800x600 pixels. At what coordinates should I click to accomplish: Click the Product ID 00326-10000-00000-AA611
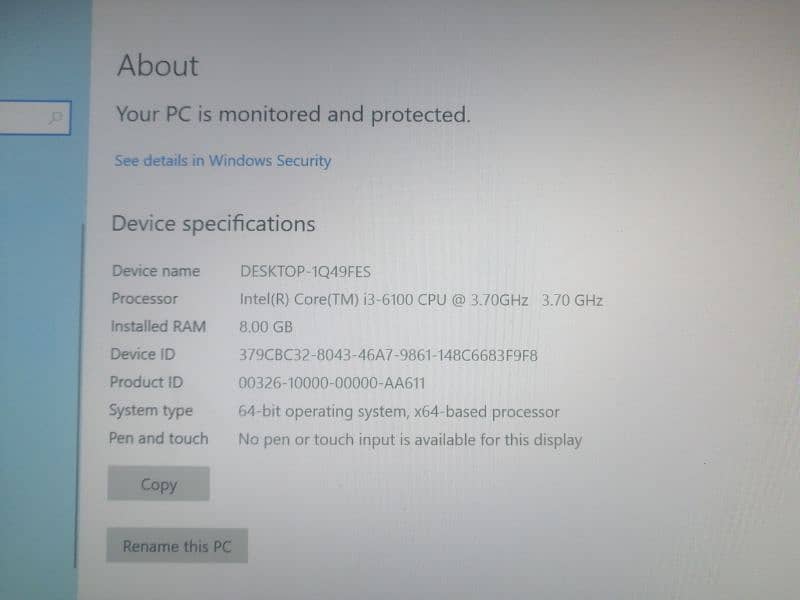coord(332,383)
